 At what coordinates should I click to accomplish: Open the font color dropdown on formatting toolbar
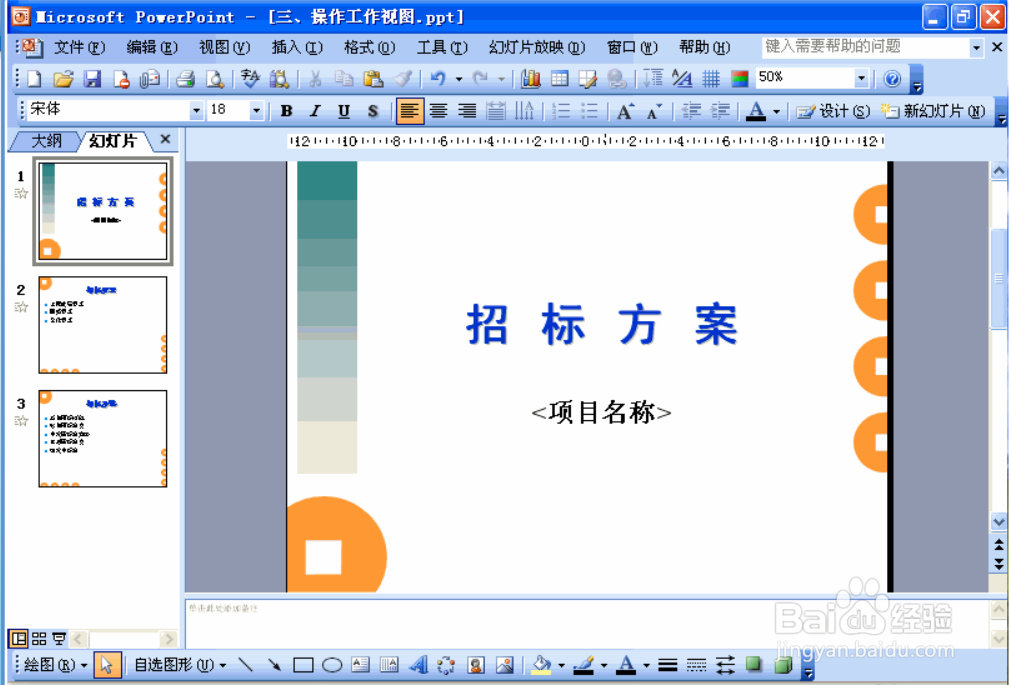pyautogui.click(x=776, y=111)
